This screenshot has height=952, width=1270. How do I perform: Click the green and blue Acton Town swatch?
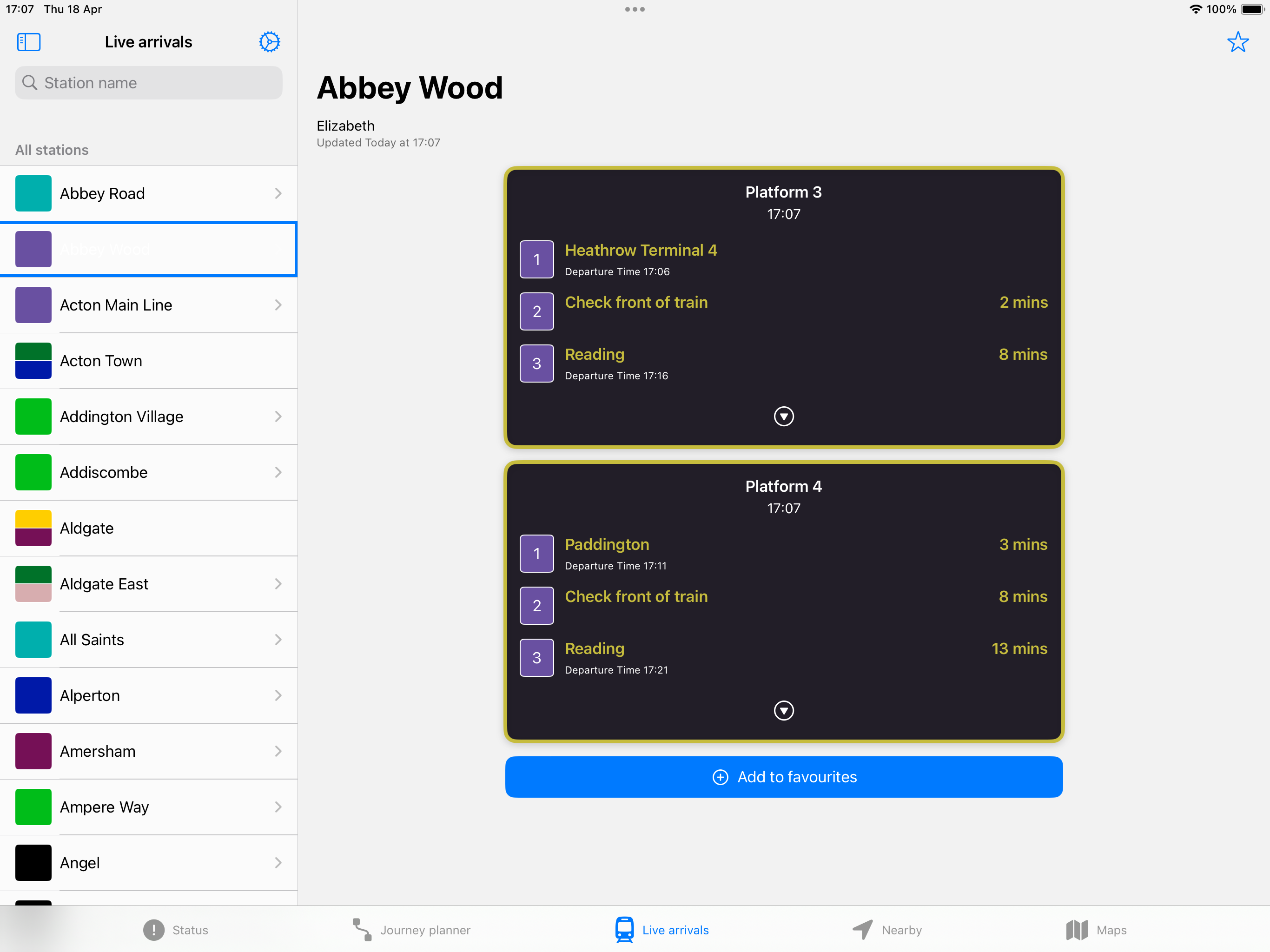(x=33, y=361)
